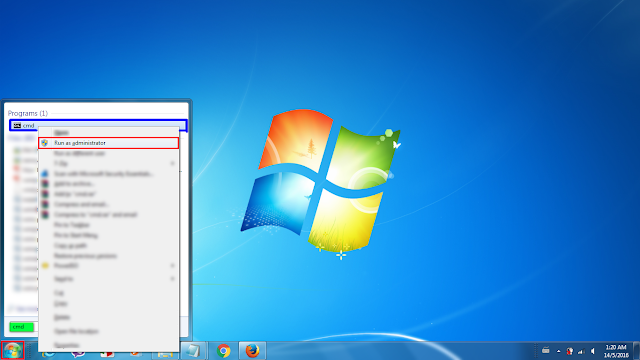Click the Programs (1) heading
The image size is (640, 360).
28,113
